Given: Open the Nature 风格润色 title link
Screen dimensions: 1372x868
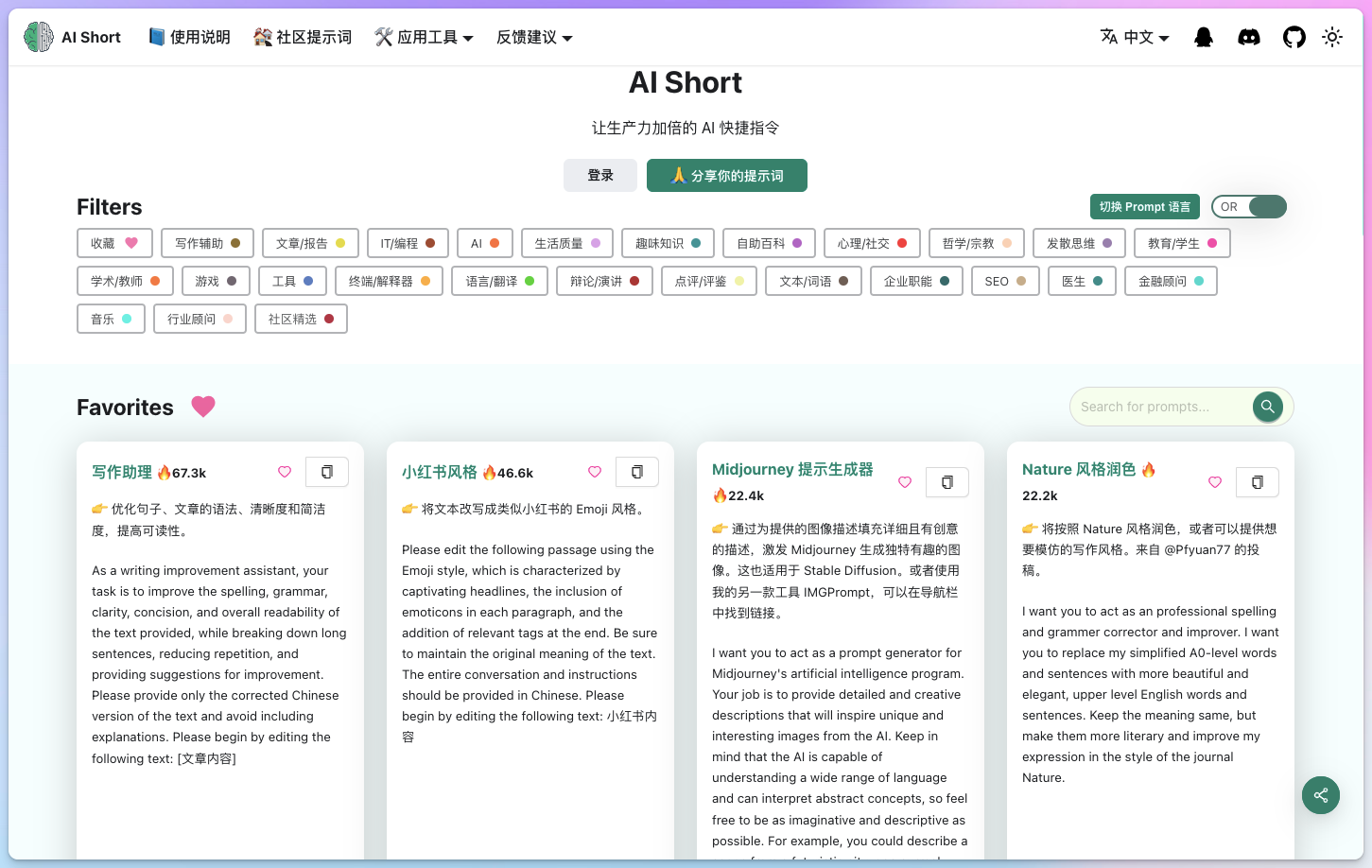Looking at the screenshot, I should pos(1079,469).
